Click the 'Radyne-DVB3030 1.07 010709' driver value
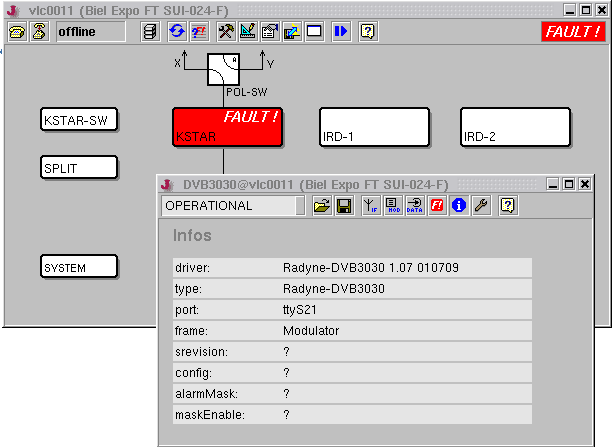Screen dimensions: 612x447 [x=371, y=268]
